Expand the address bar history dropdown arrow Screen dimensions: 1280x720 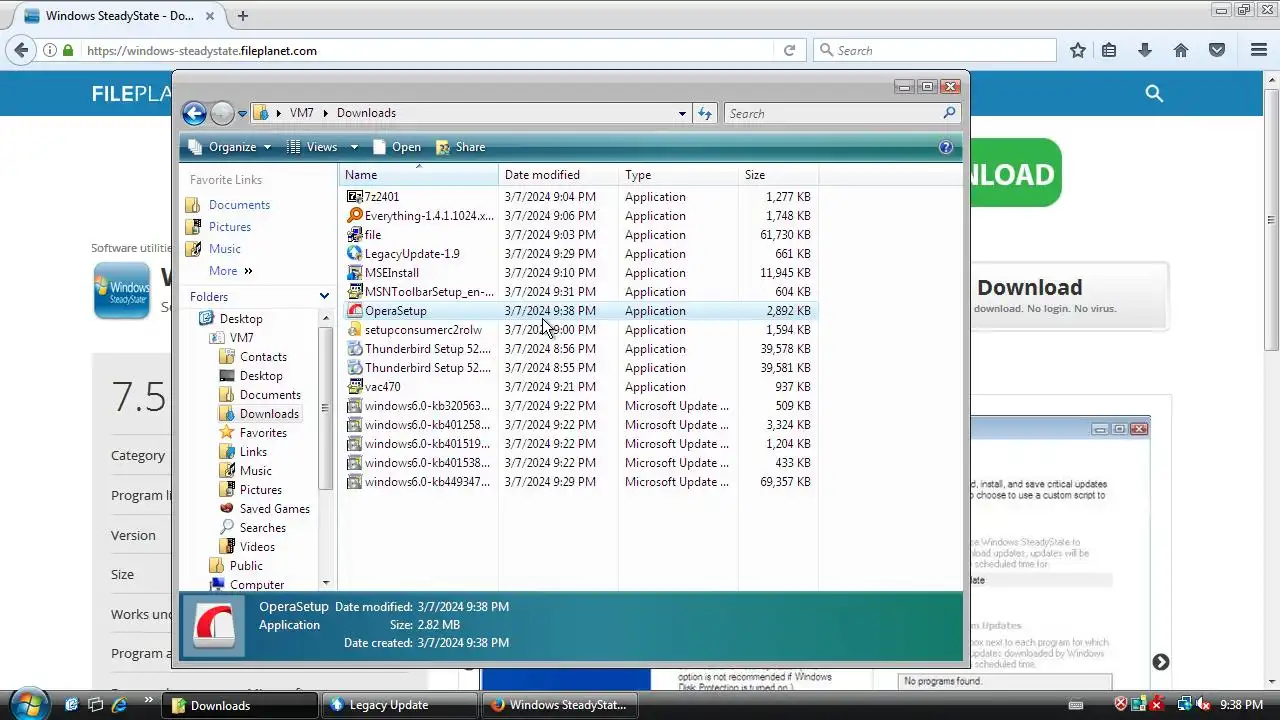[682, 114]
